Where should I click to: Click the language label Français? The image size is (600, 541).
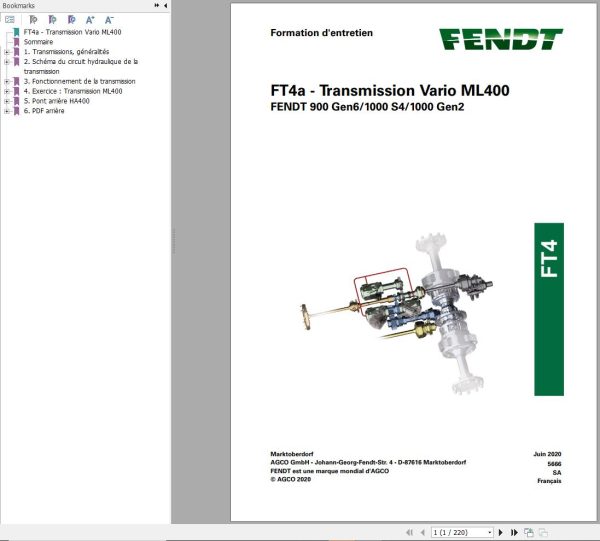[549, 481]
